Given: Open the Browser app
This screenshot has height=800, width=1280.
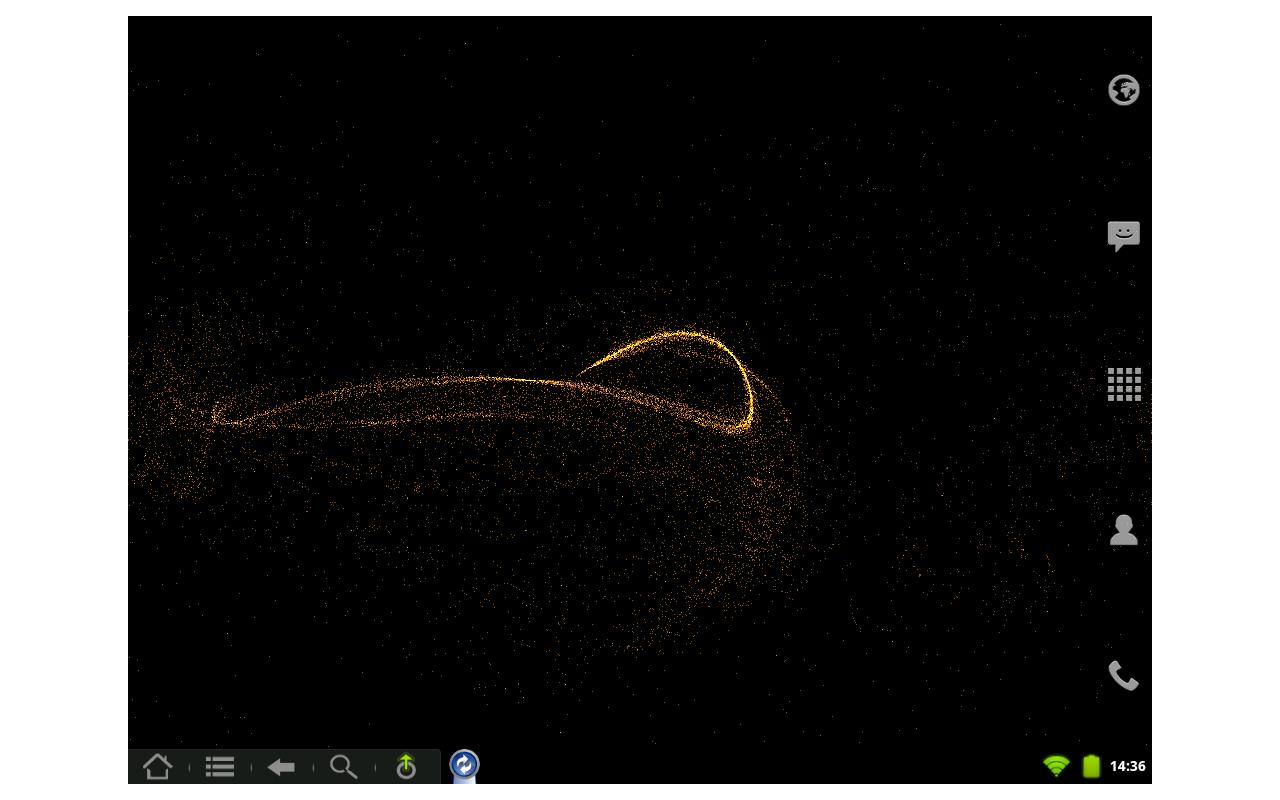Looking at the screenshot, I should 1123,90.
